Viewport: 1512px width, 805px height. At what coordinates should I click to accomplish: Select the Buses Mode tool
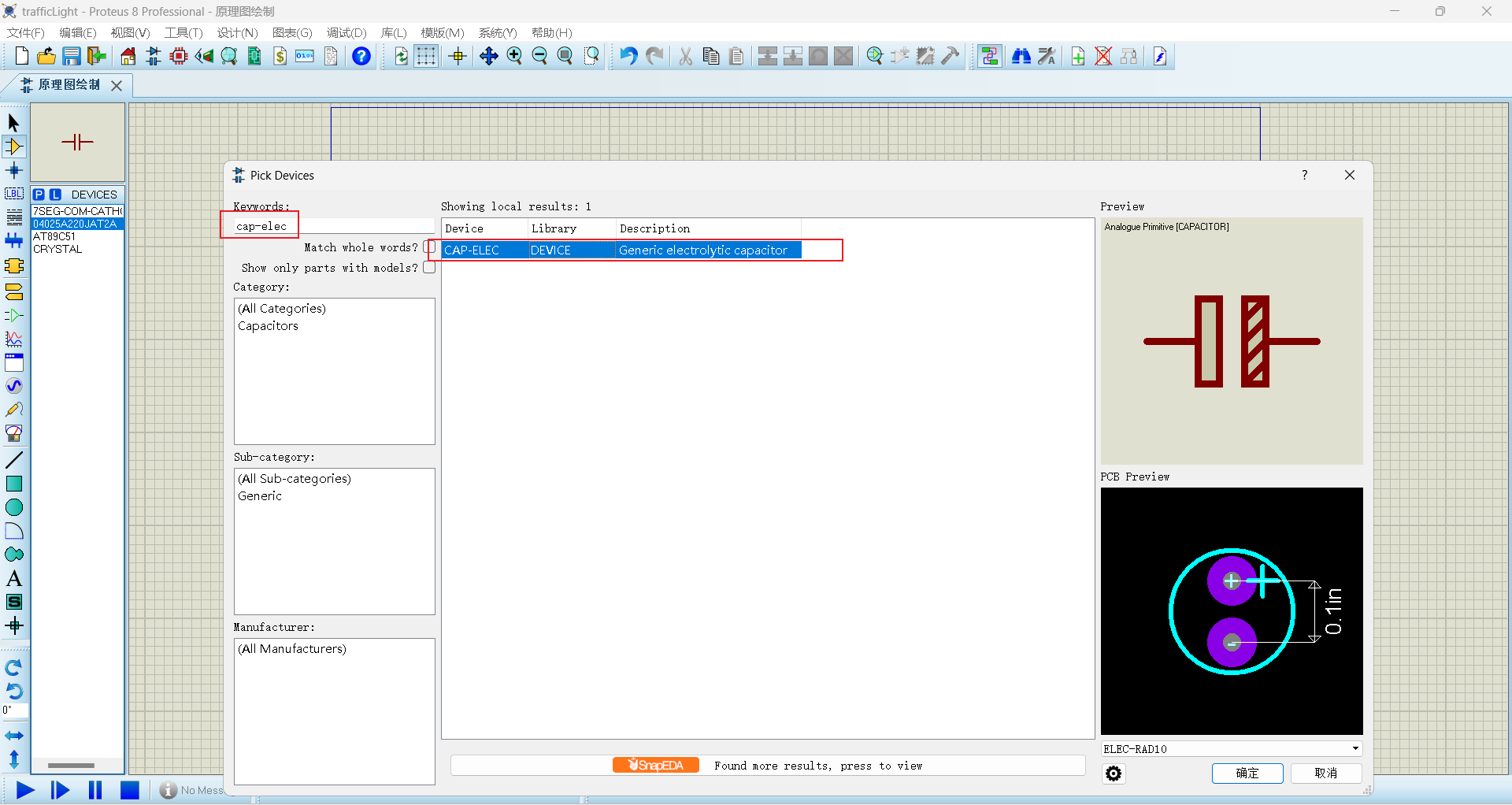tap(13, 241)
